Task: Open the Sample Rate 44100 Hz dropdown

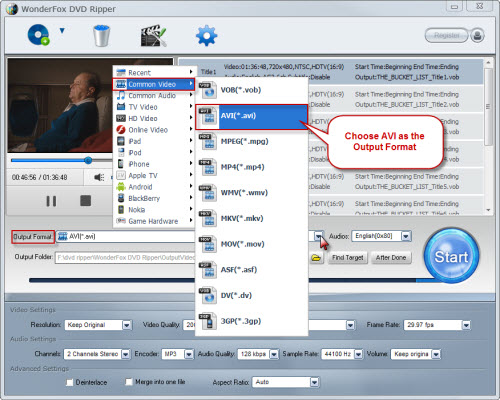Action: 358,354
